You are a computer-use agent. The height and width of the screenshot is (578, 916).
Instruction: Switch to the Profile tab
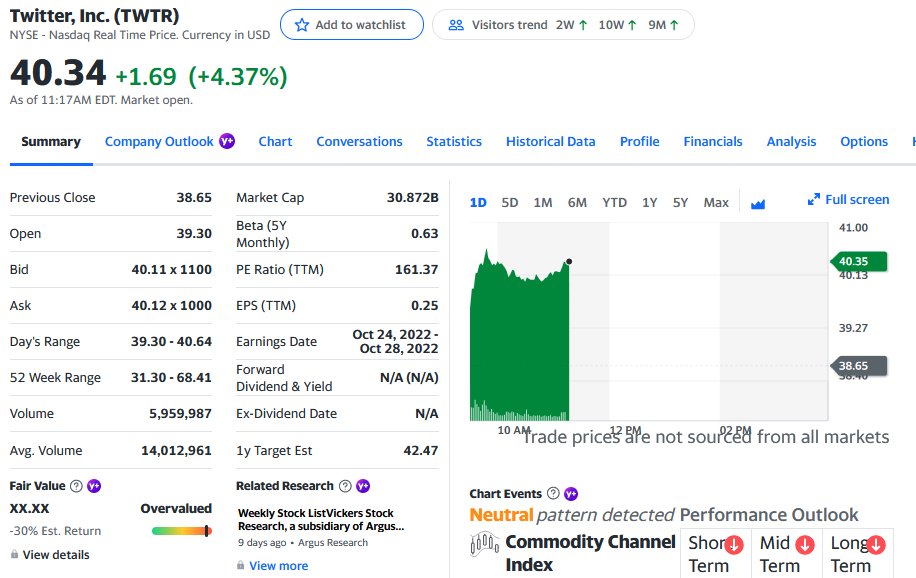tap(640, 141)
